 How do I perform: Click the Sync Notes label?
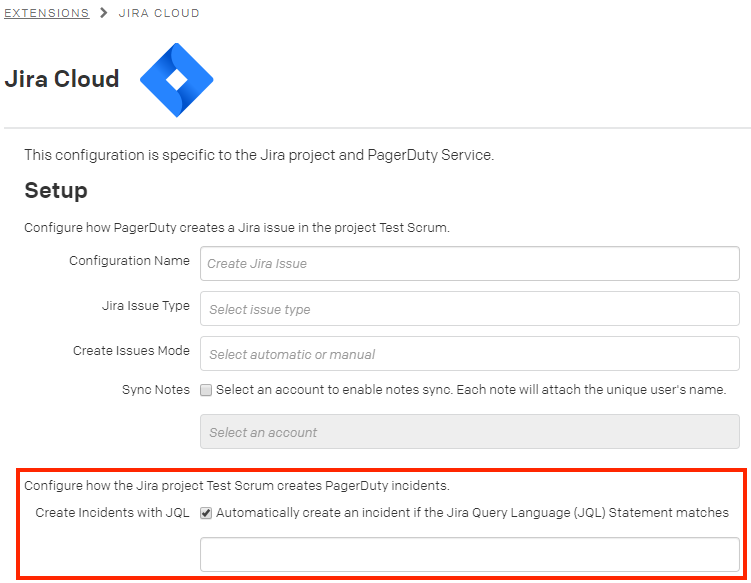tap(156, 389)
